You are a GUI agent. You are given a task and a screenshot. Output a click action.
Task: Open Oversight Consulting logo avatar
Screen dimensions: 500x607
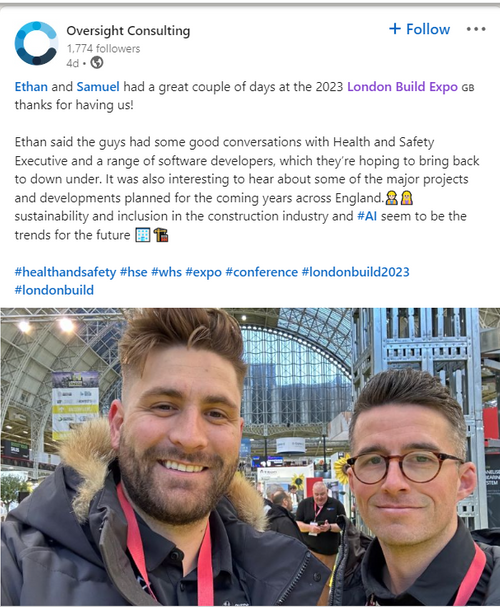click(36, 43)
